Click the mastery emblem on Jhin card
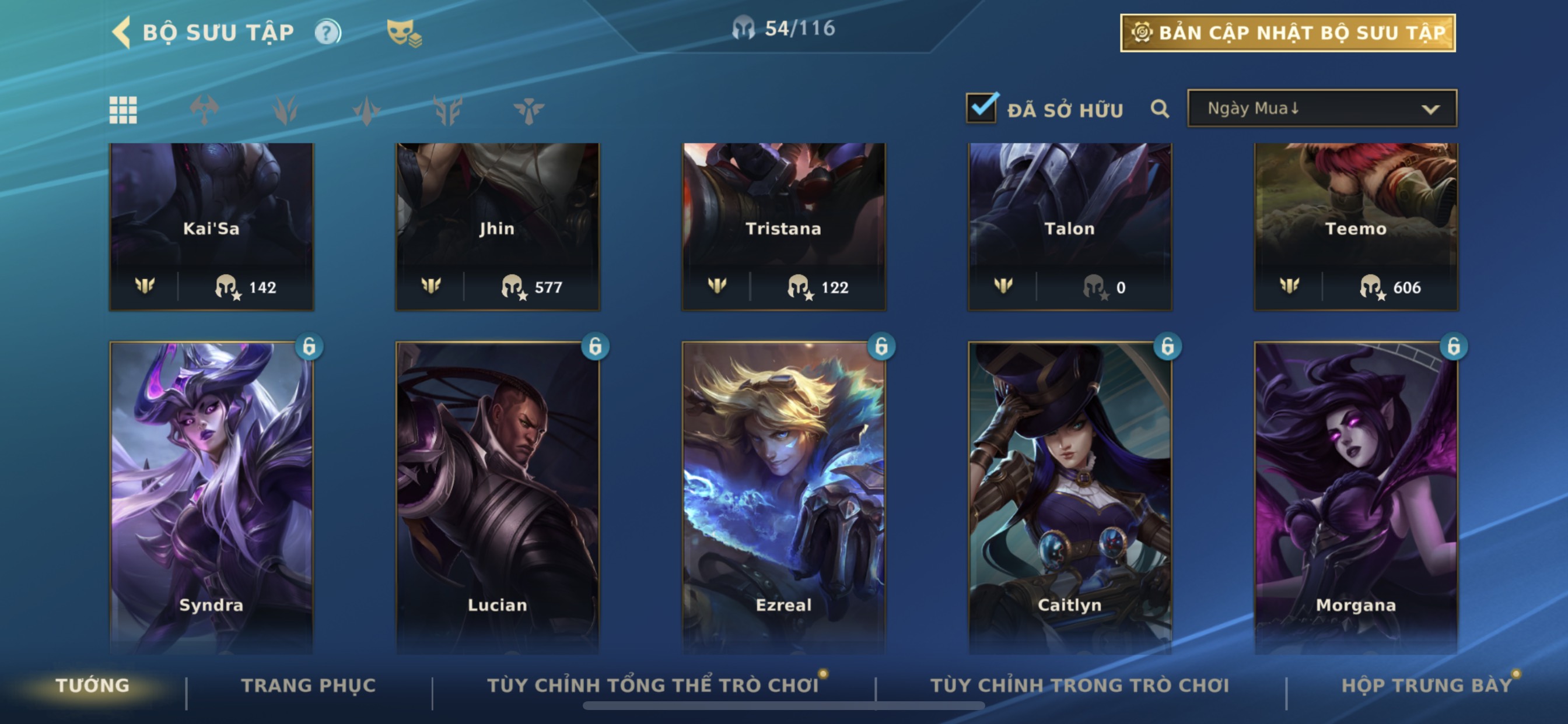This screenshot has height=724, width=1568. pos(431,285)
